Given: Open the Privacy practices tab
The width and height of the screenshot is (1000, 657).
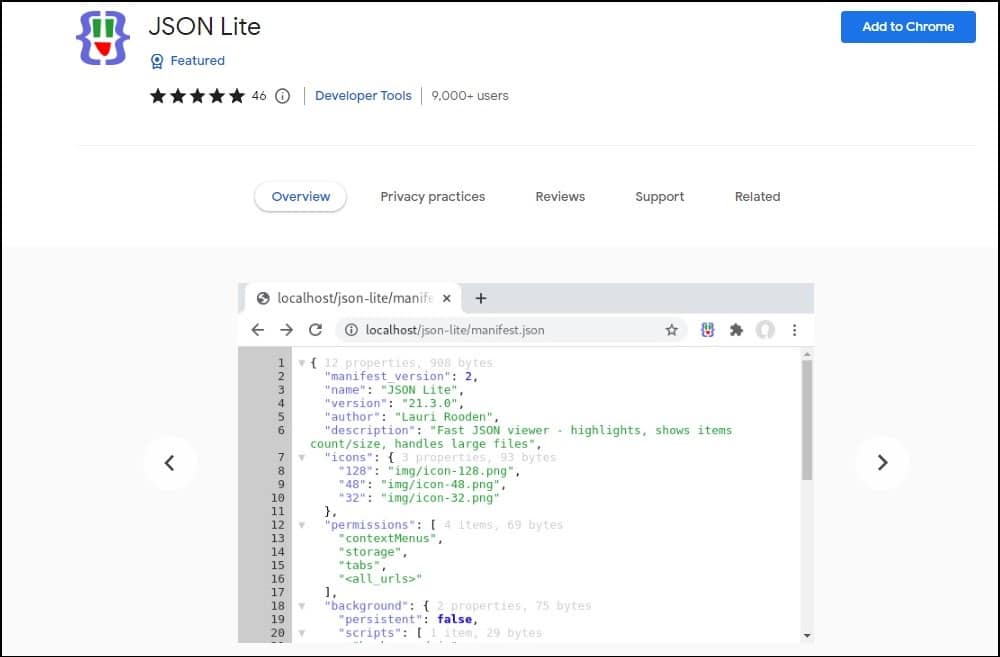Looking at the screenshot, I should click(x=432, y=197).
